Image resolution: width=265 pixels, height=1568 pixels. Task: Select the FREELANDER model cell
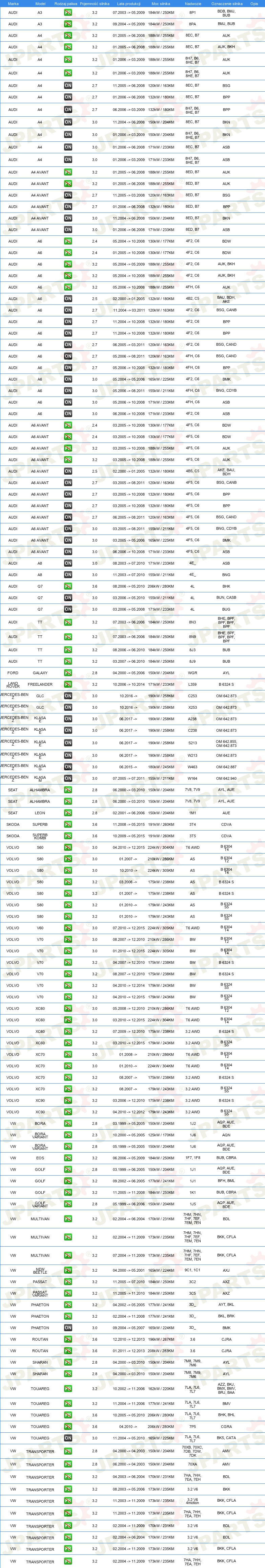pos(40,685)
